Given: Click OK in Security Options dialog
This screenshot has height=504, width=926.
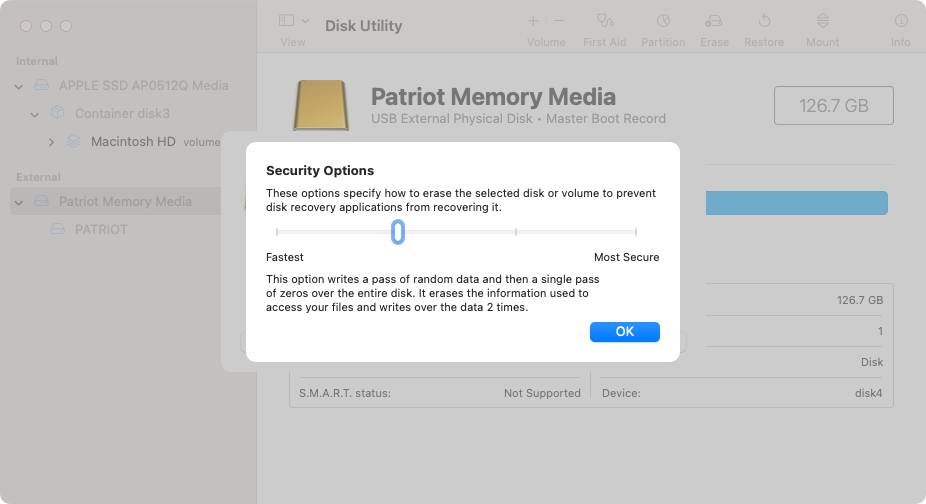Looking at the screenshot, I should tap(624, 332).
